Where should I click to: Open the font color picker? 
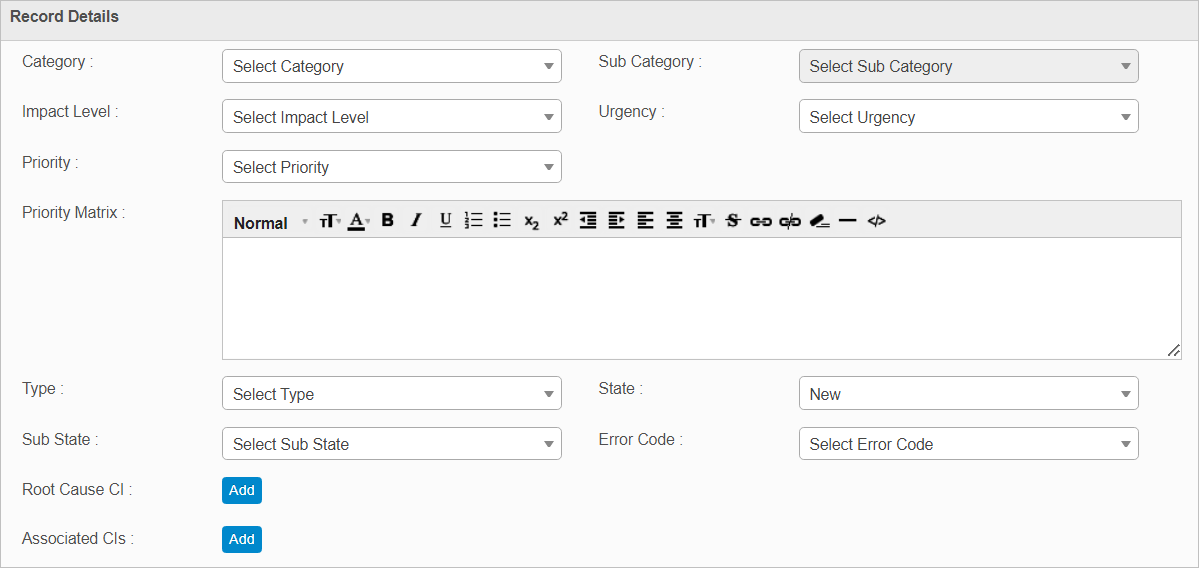coord(358,221)
